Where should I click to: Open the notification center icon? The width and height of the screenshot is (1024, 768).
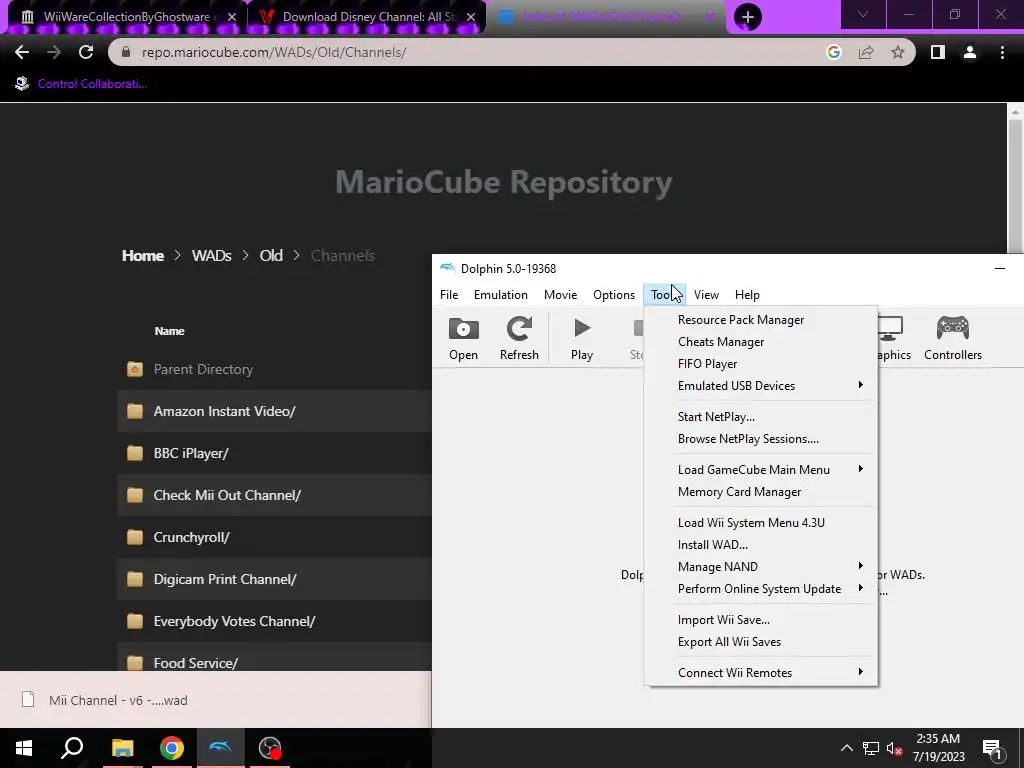tap(993, 748)
